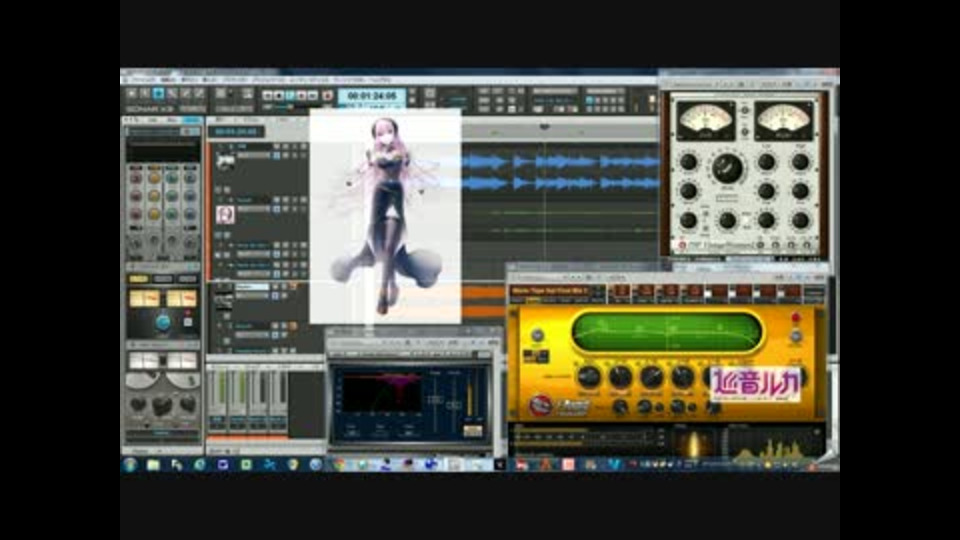Image resolution: width=960 pixels, height=540 pixels.
Task: Click the spectrum analyzer in T-RackS meter section
Action: 776,441
